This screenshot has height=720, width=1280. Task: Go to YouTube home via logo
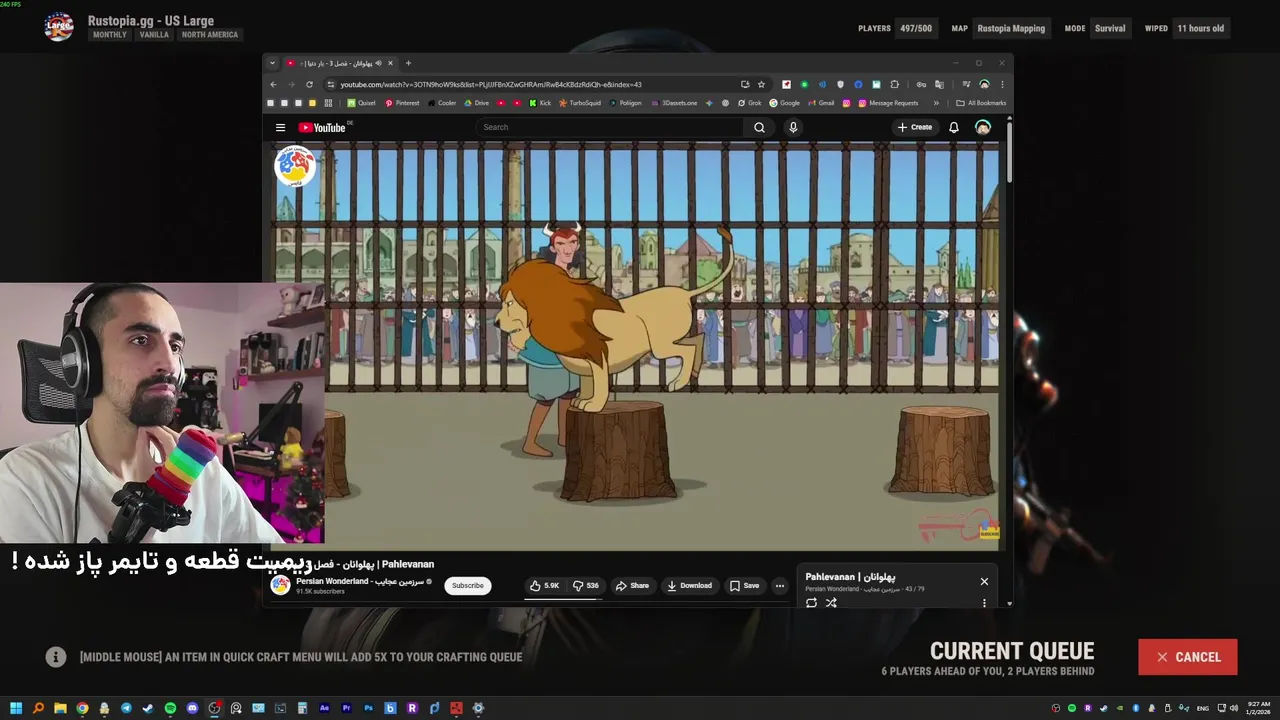coord(321,127)
